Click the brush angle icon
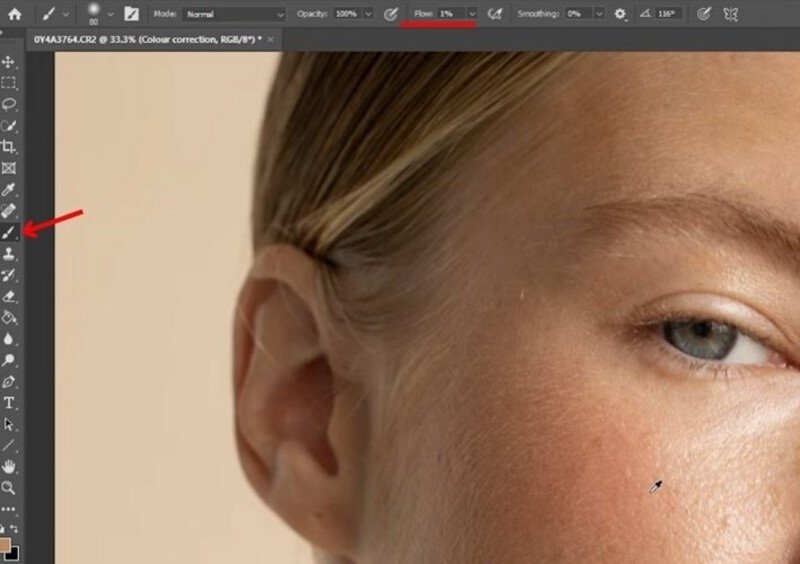The width and height of the screenshot is (800, 564). tap(645, 14)
